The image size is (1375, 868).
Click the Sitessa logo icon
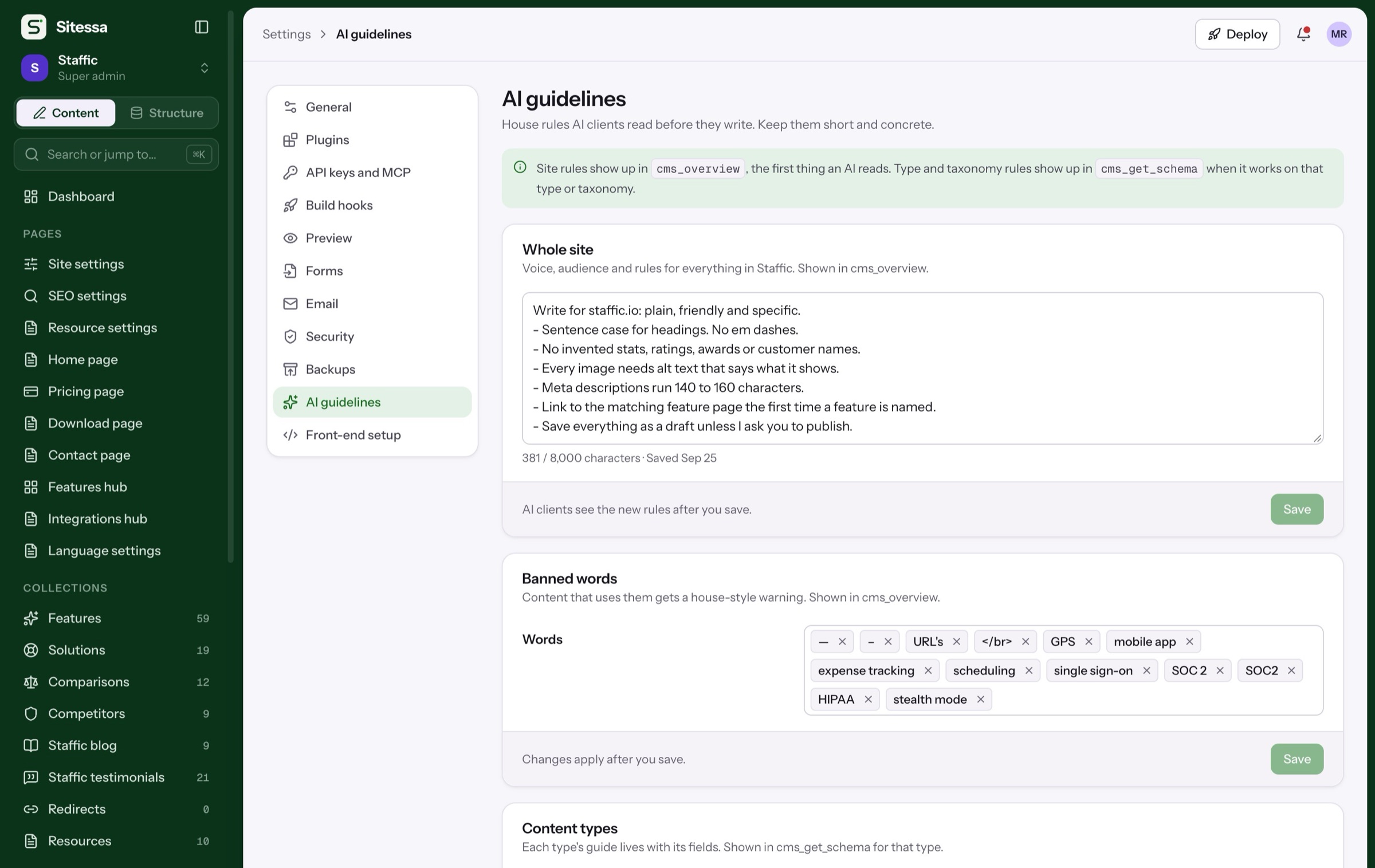34,27
